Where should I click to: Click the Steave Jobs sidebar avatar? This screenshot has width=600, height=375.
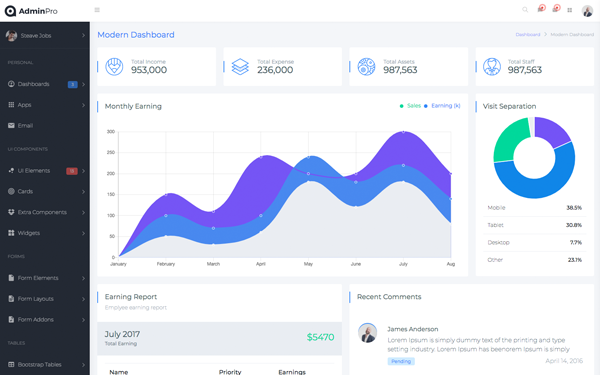(11, 36)
